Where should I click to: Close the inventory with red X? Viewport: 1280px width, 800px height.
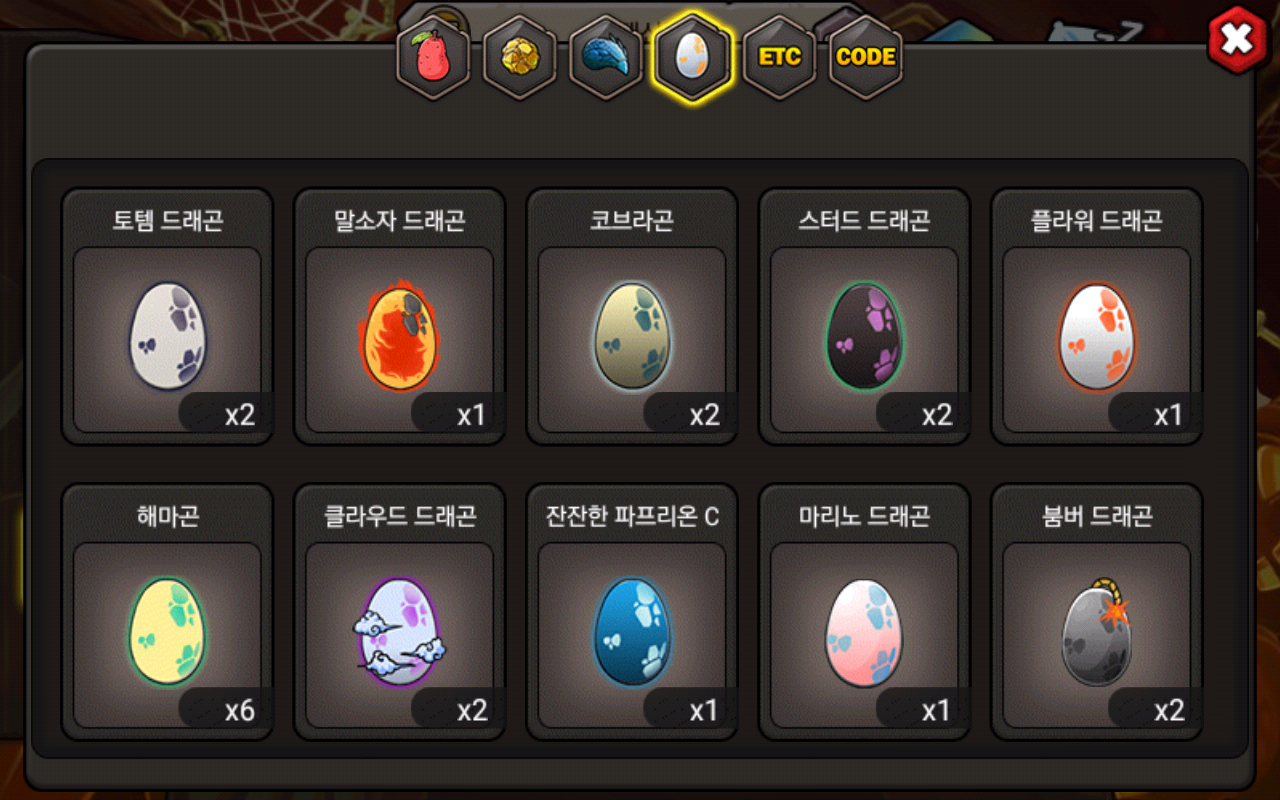point(1238,40)
